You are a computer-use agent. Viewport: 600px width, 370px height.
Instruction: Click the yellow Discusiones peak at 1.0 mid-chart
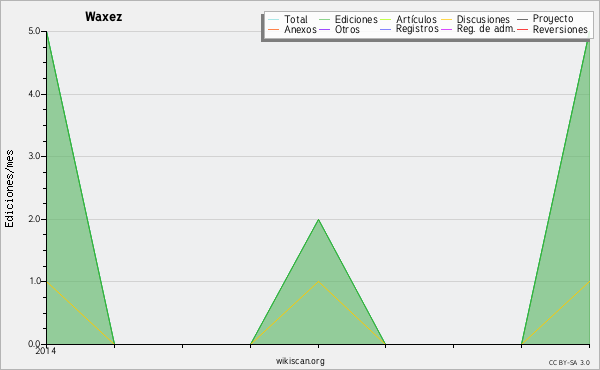click(318, 282)
